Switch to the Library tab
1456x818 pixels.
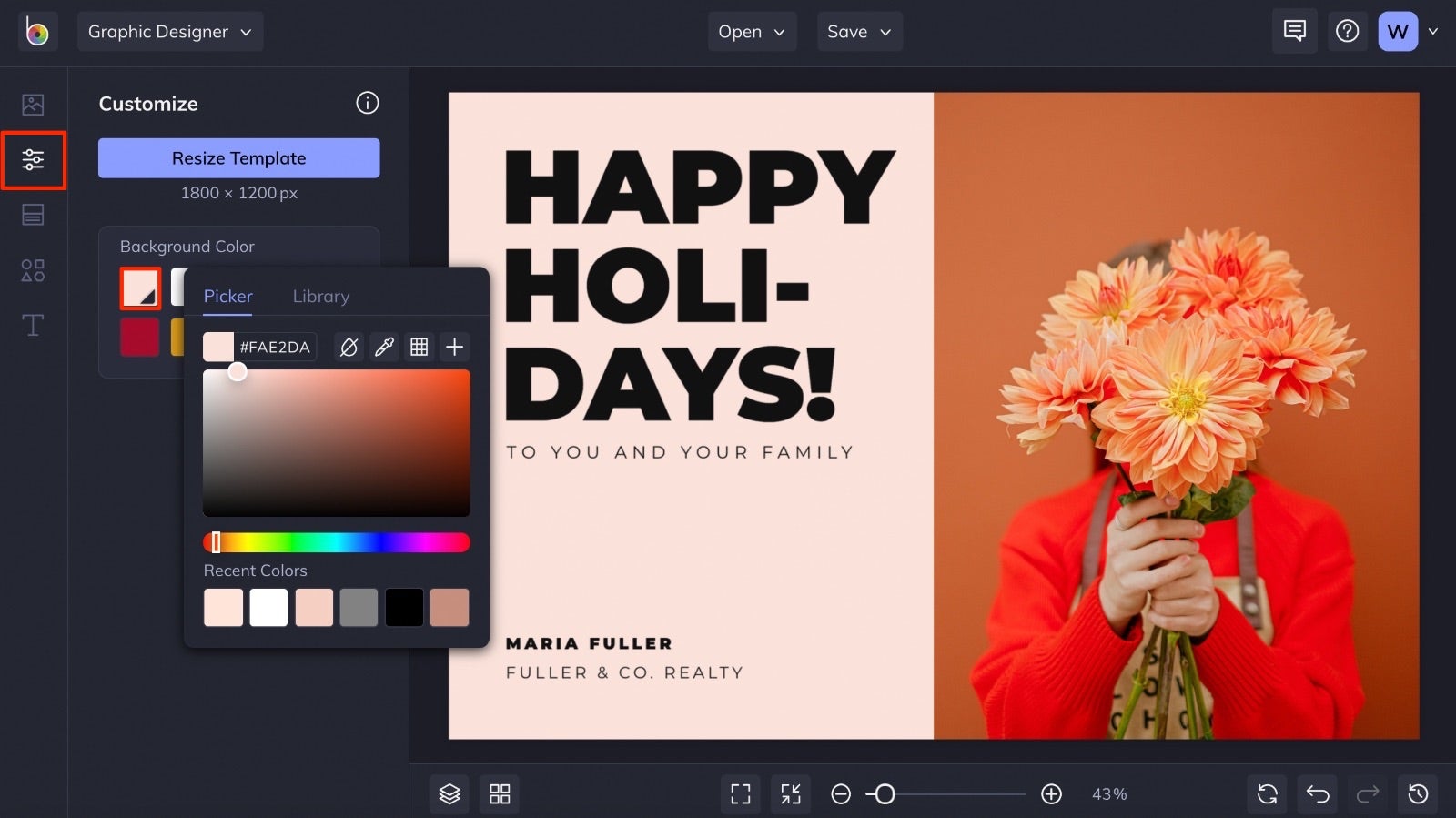(x=321, y=296)
